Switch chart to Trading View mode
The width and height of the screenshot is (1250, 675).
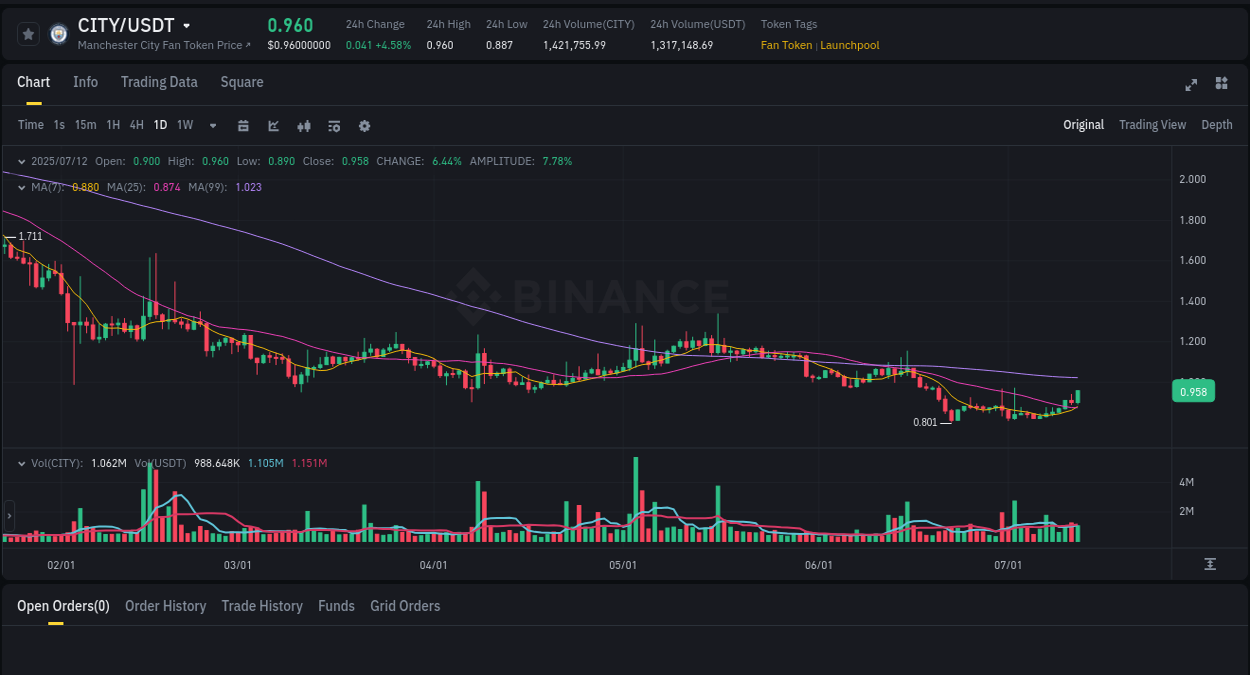(1152, 125)
